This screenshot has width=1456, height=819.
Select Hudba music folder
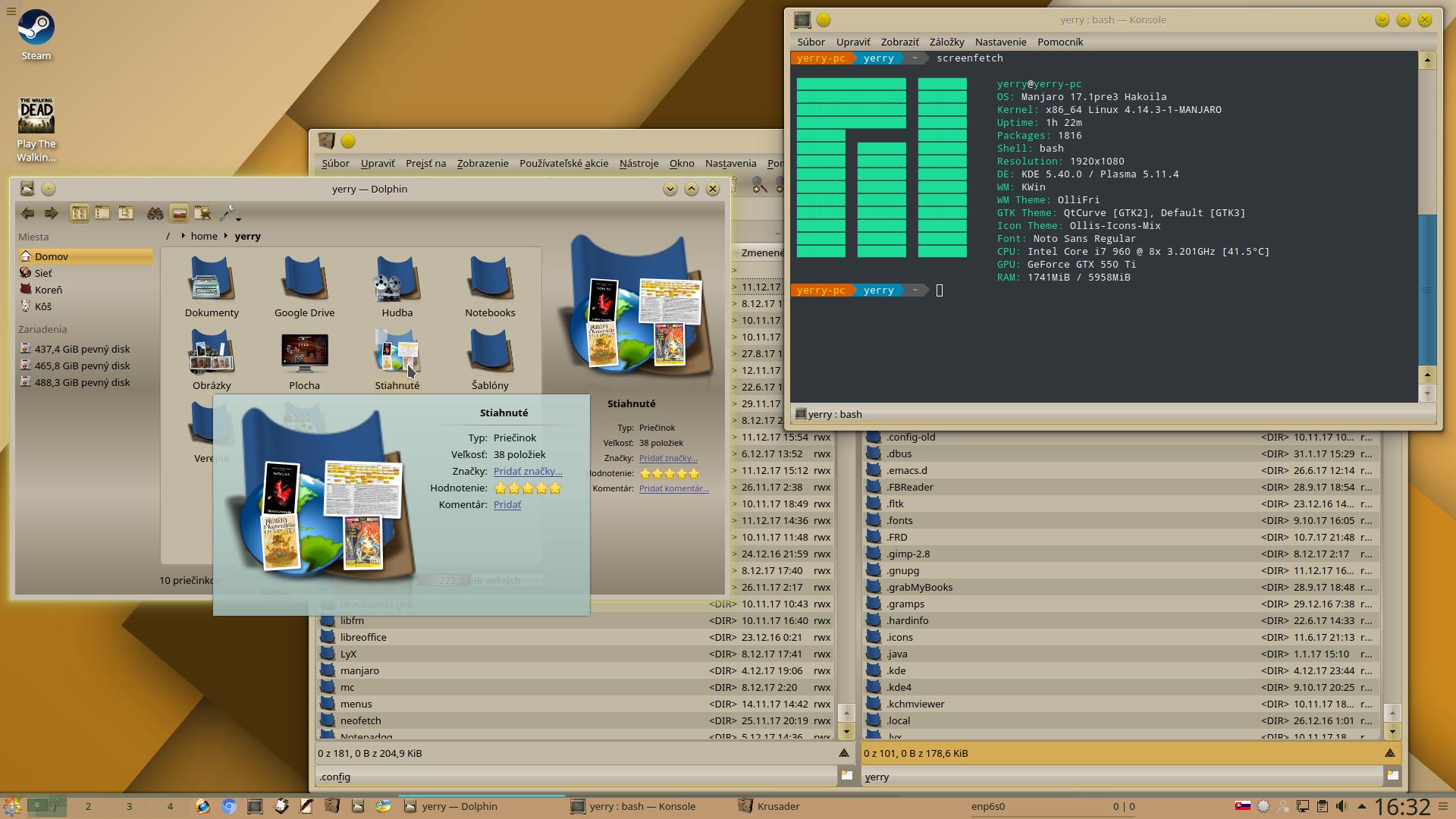click(397, 285)
